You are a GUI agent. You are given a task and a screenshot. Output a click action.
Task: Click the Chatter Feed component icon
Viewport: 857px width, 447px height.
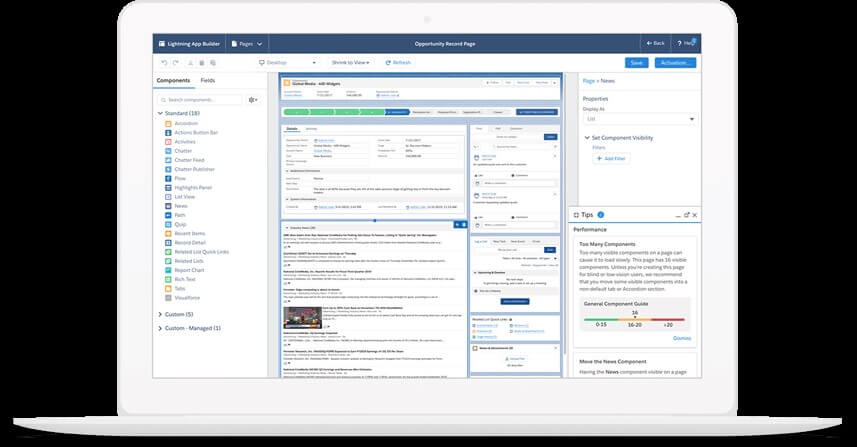coord(166,159)
